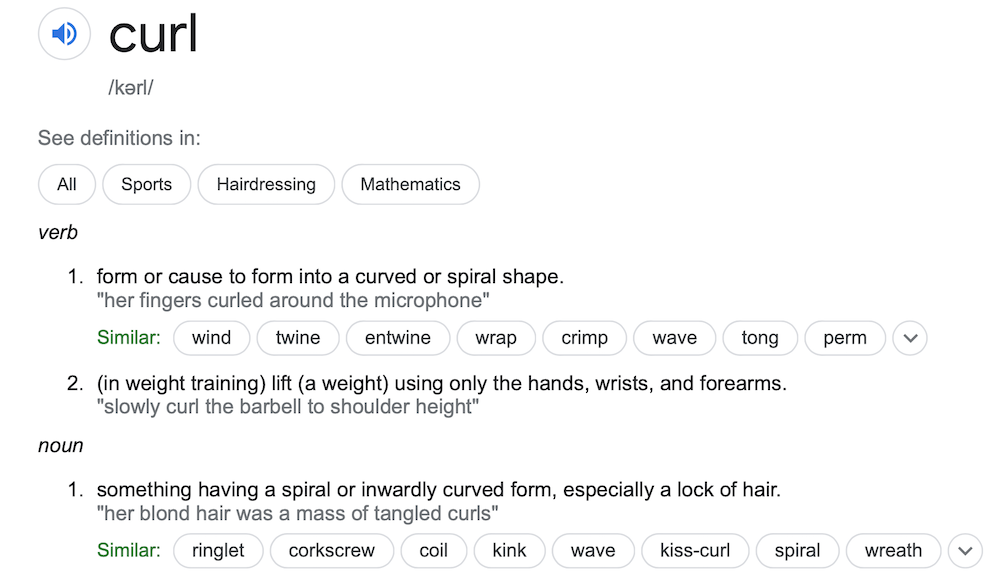Screen dimensions: 1008x579
Task: Select the All definitions filter
Action: [x=67, y=184]
